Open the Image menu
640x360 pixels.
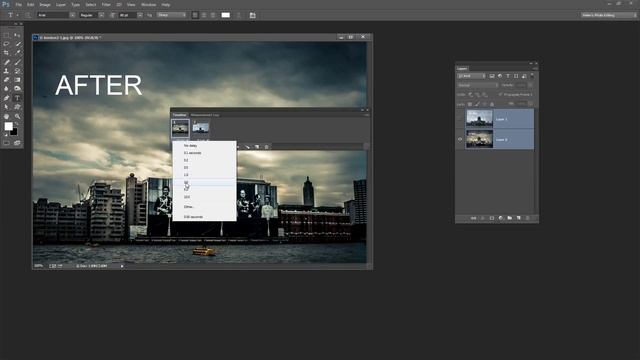tap(45, 5)
